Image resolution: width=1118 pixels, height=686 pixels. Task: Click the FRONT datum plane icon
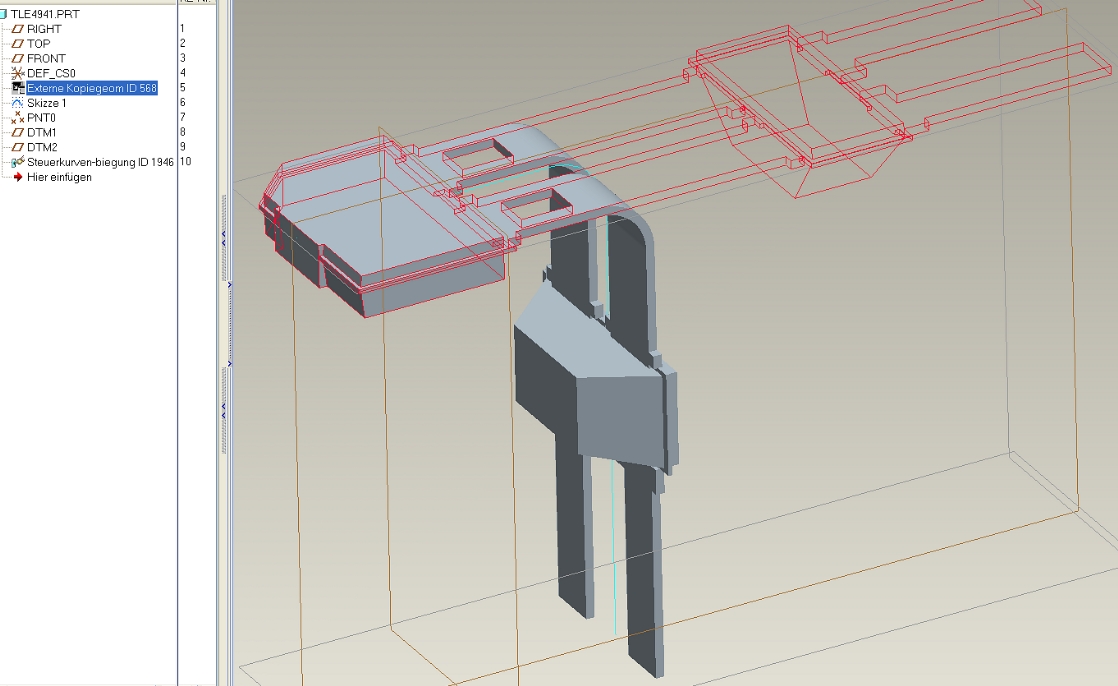18,58
